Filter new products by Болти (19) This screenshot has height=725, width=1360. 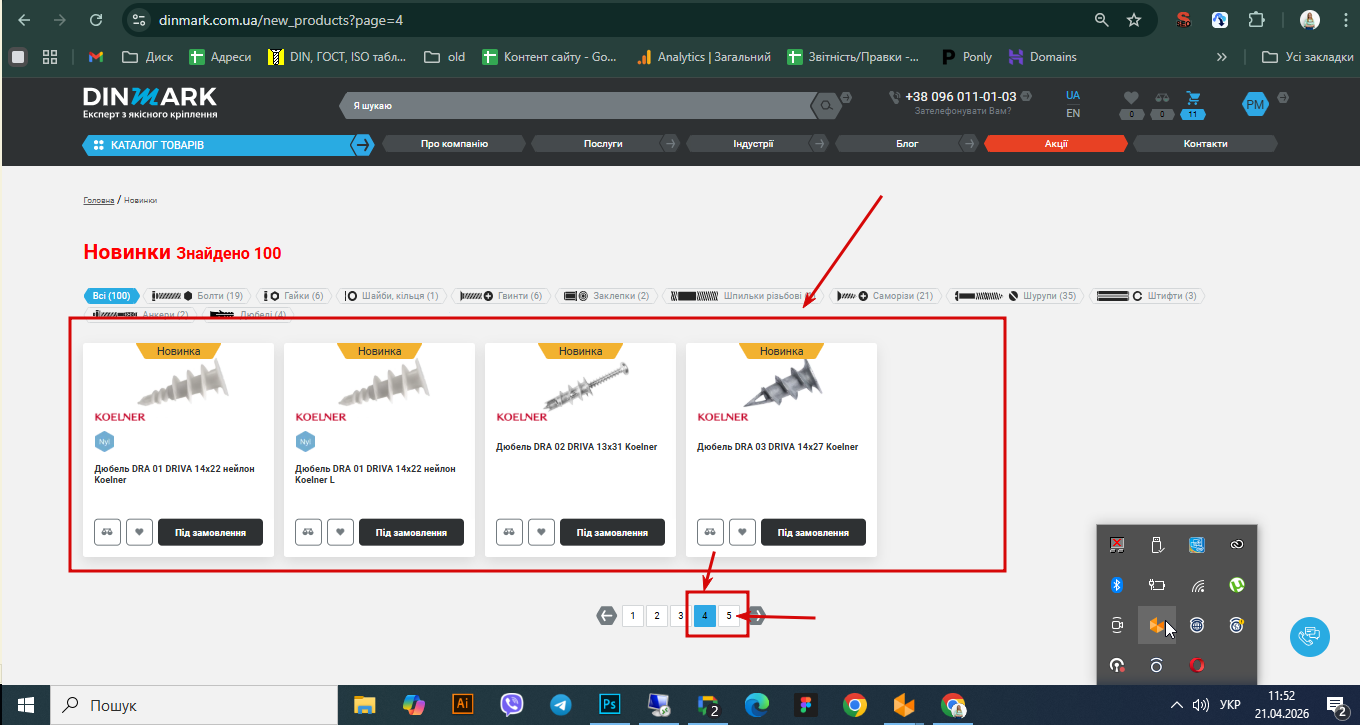coord(198,296)
